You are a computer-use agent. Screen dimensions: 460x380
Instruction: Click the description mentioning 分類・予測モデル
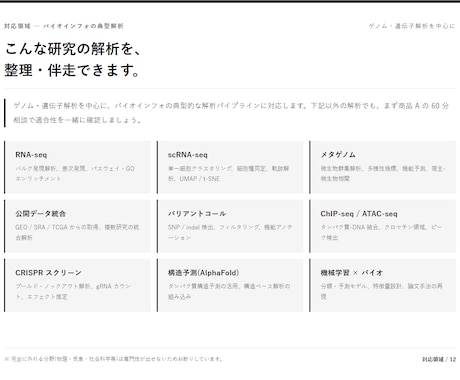381,291
